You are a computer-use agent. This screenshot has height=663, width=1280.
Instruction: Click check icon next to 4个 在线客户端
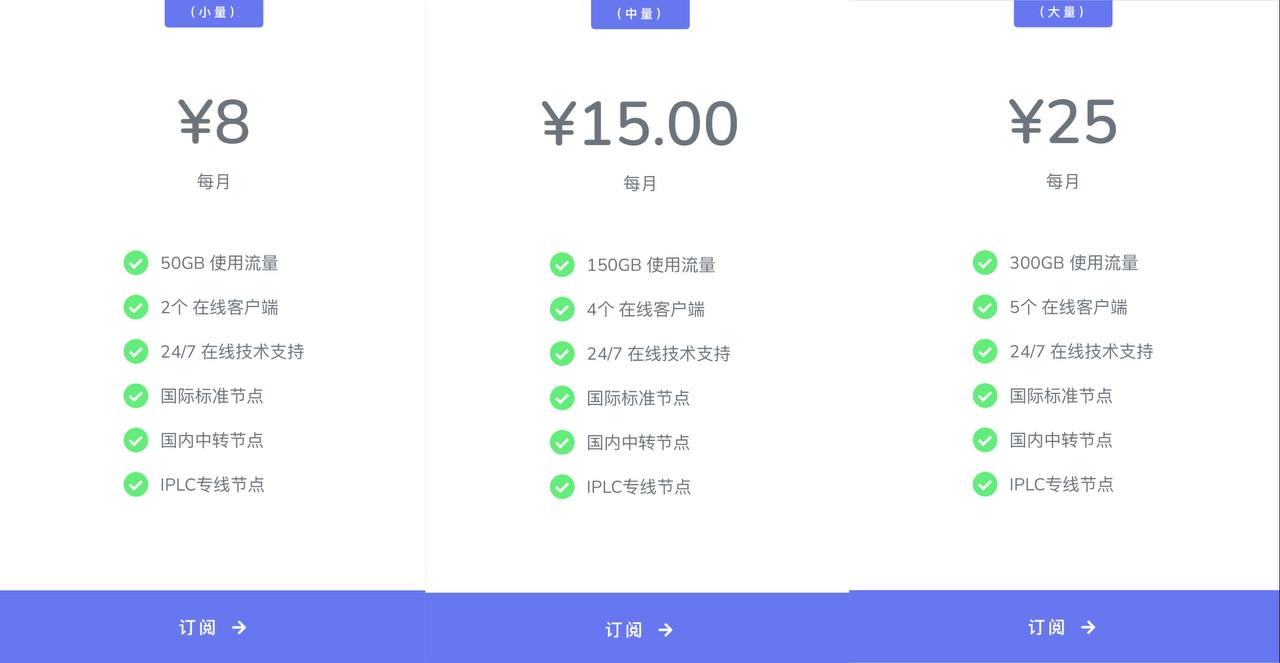(x=562, y=309)
